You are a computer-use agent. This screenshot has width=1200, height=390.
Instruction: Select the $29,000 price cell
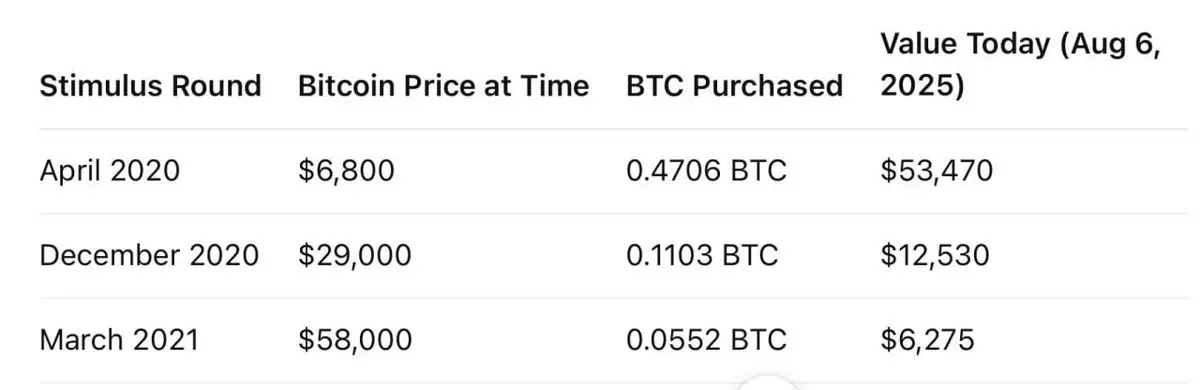354,255
